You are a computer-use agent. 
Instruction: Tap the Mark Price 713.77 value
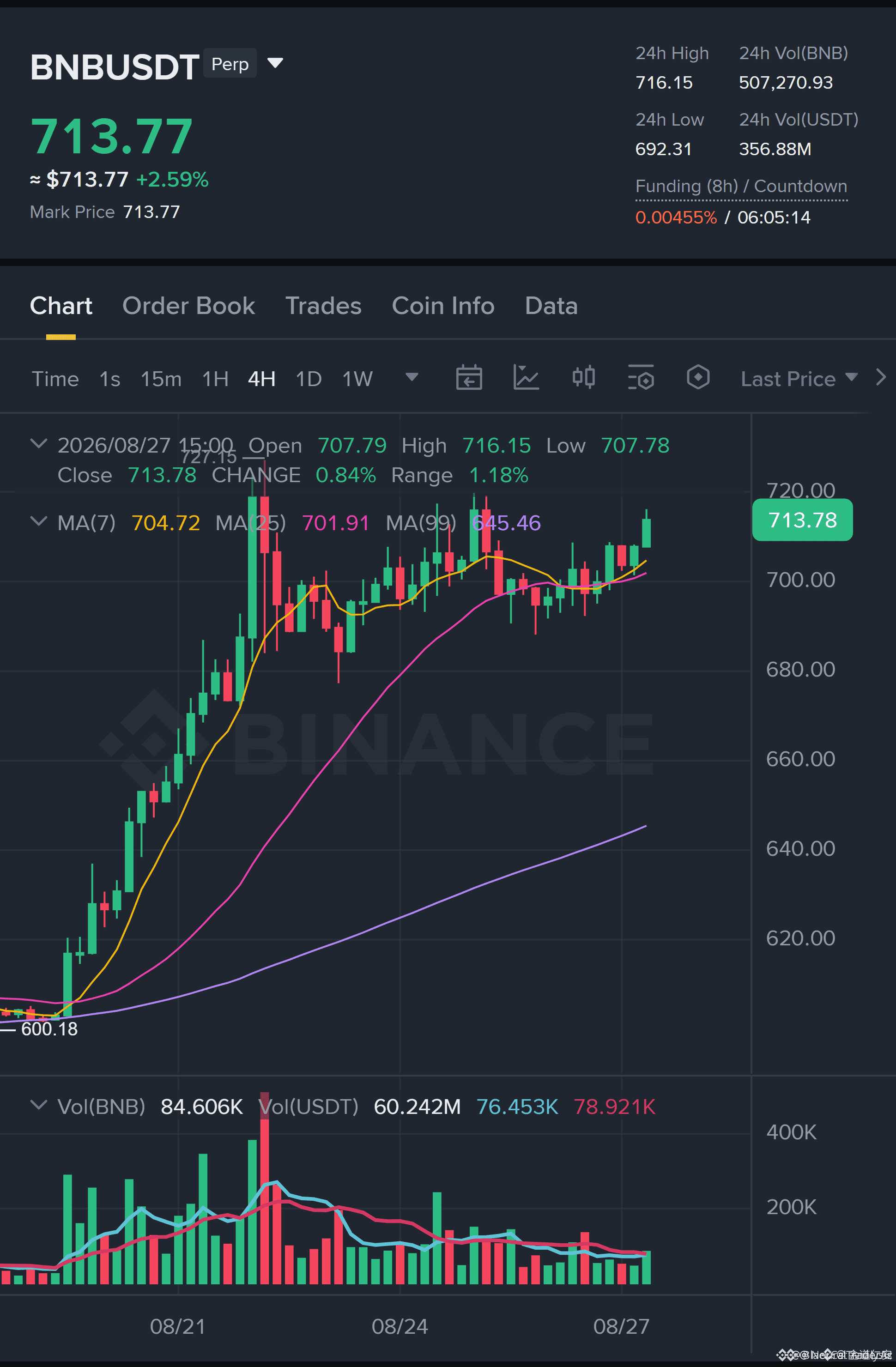click(151, 212)
